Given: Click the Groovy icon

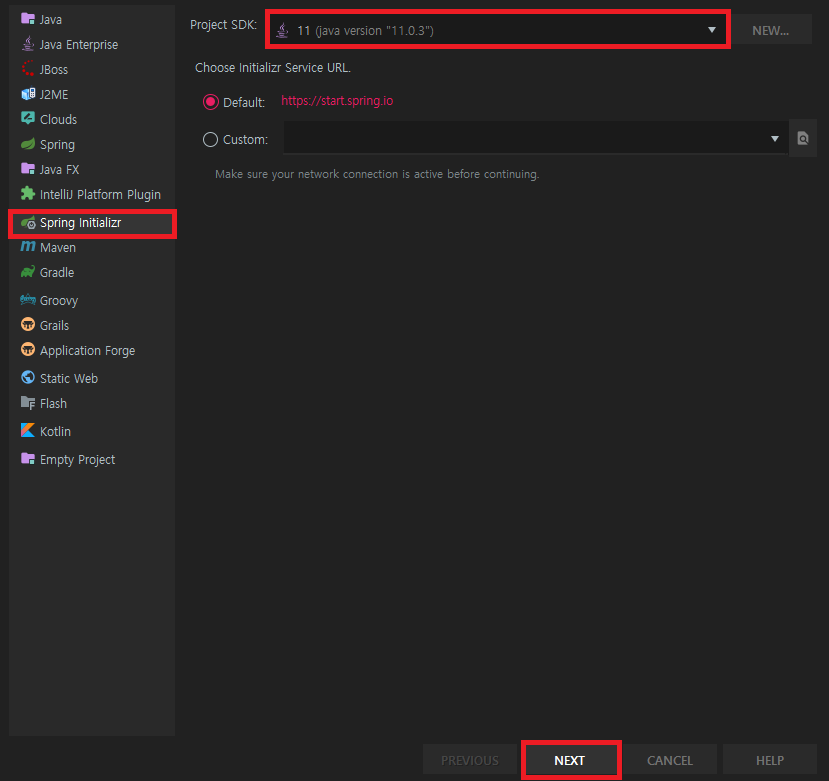Looking at the screenshot, I should click(x=27, y=300).
